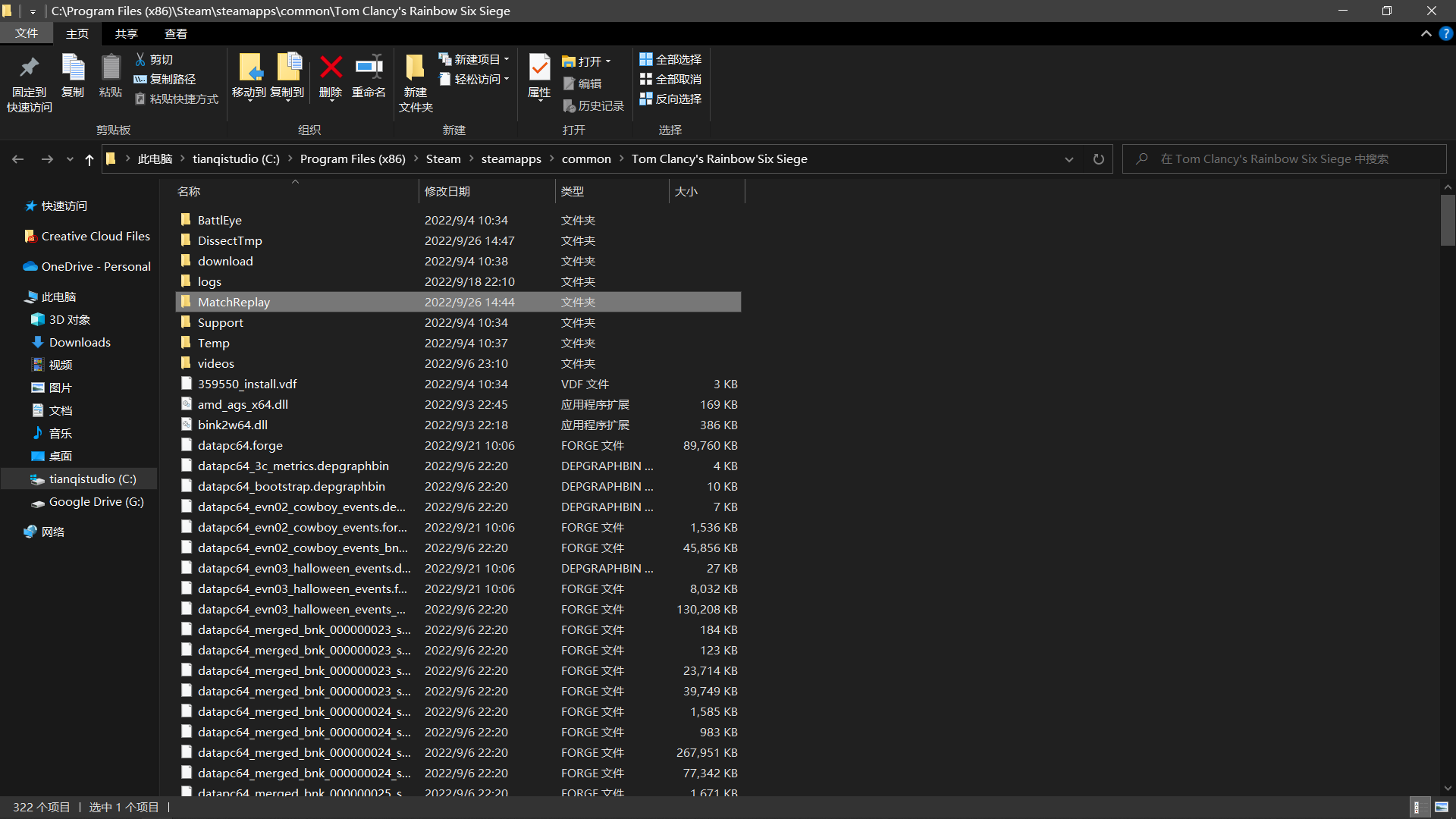Click Edit (编辑) in ribbon
The height and width of the screenshot is (819, 1456).
pos(582,83)
